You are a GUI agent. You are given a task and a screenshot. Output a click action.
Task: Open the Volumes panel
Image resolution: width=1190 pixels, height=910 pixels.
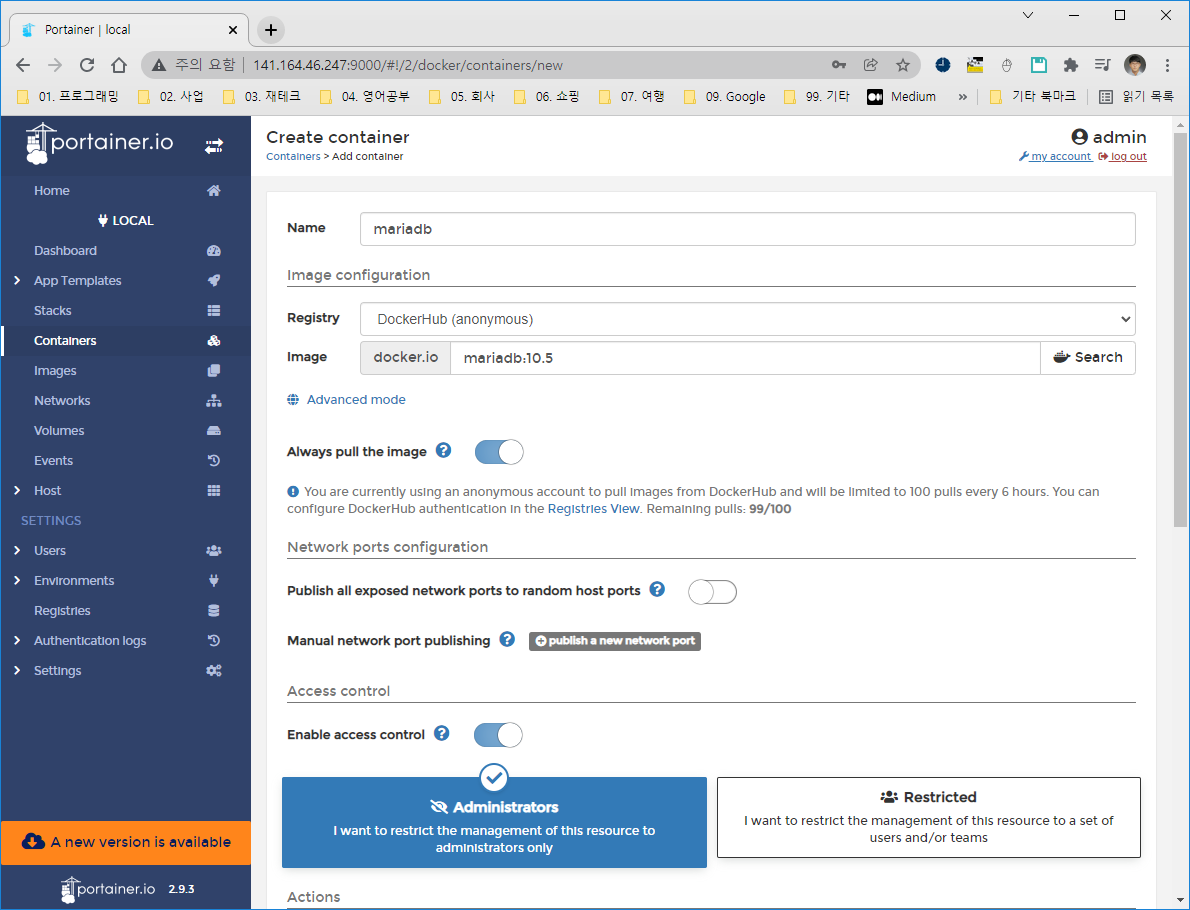tap(58, 430)
